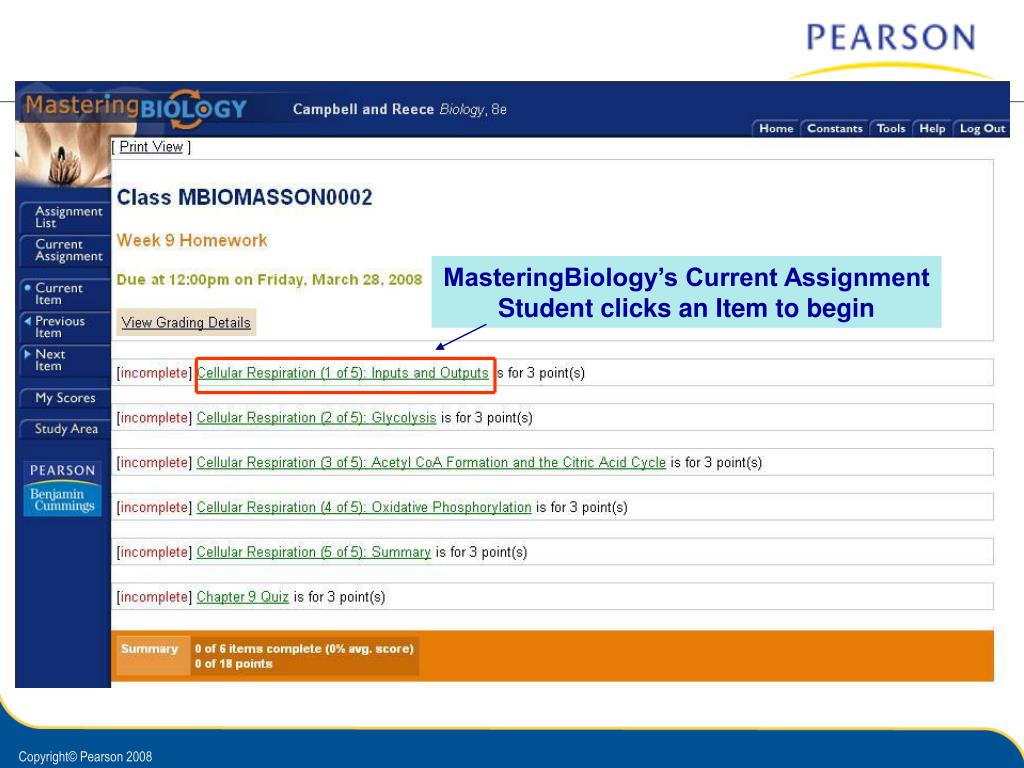The image size is (1024, 768).
Task: Go to Previous Item arrow
Action: point(64,327)
